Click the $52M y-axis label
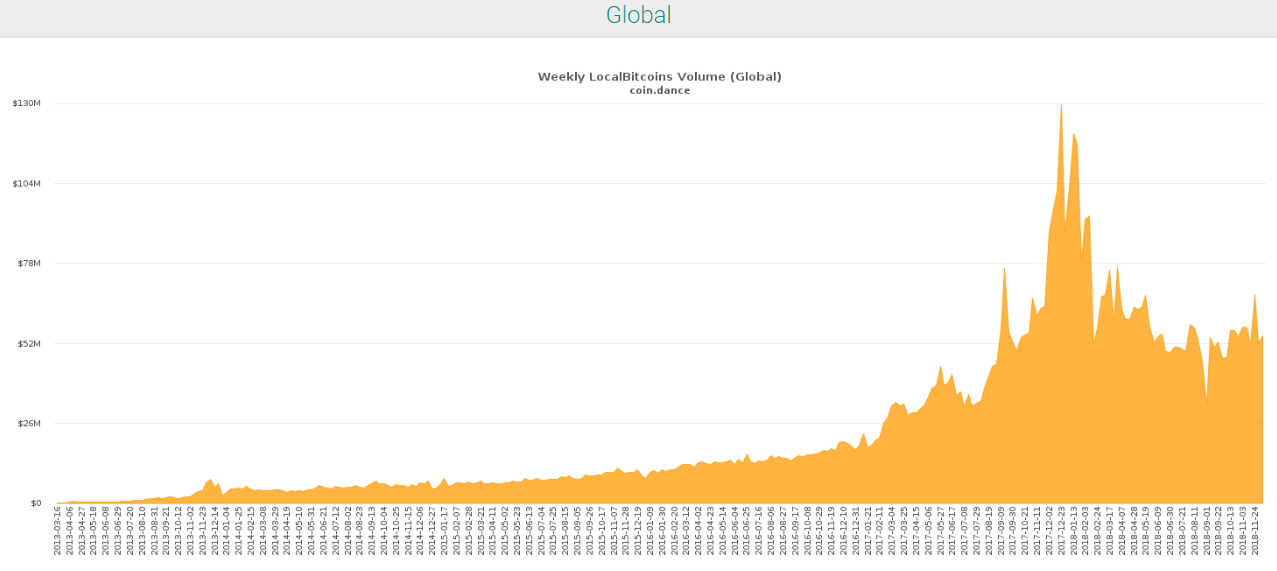Image resolution: width=1277 pixels, height=571 pixels. click(27, 344)
